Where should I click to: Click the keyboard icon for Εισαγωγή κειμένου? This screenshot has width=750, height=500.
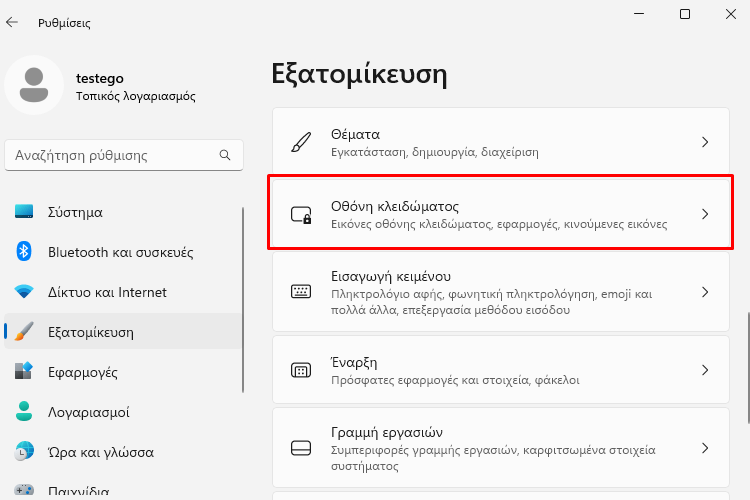[301, 291]
